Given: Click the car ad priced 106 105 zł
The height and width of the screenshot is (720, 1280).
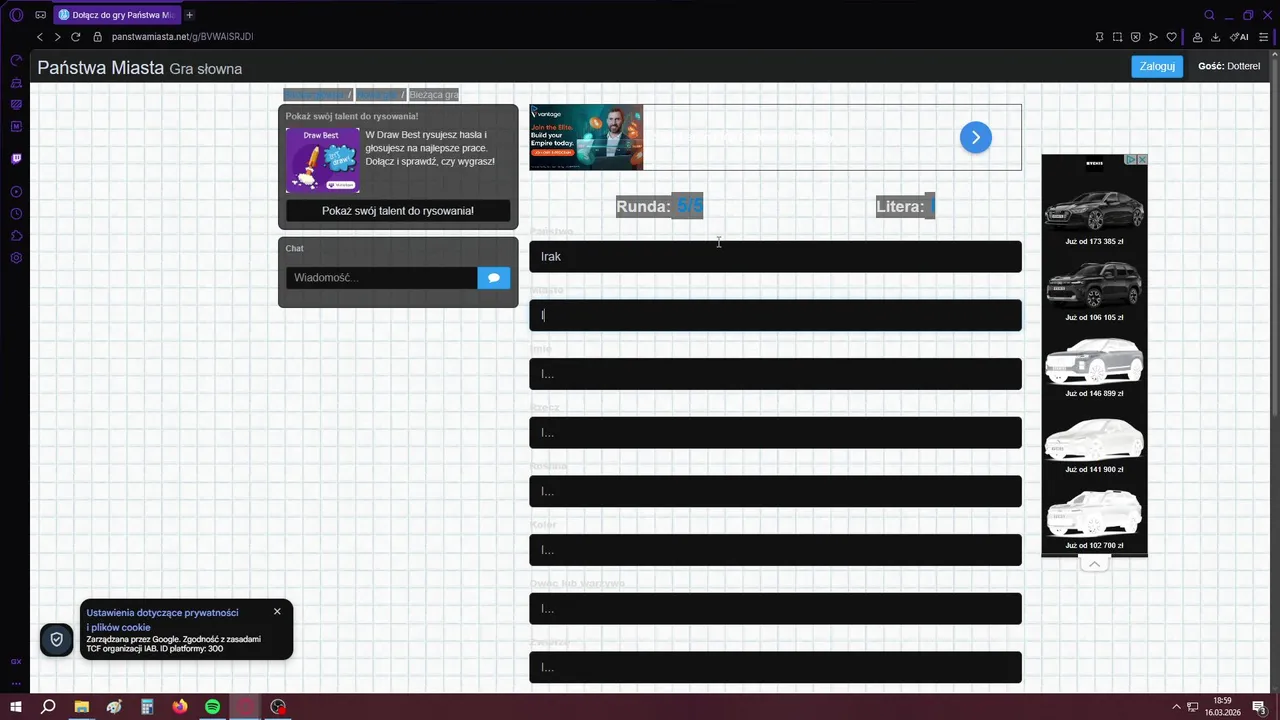Looking at the screenshot, I should (1094, 289).
